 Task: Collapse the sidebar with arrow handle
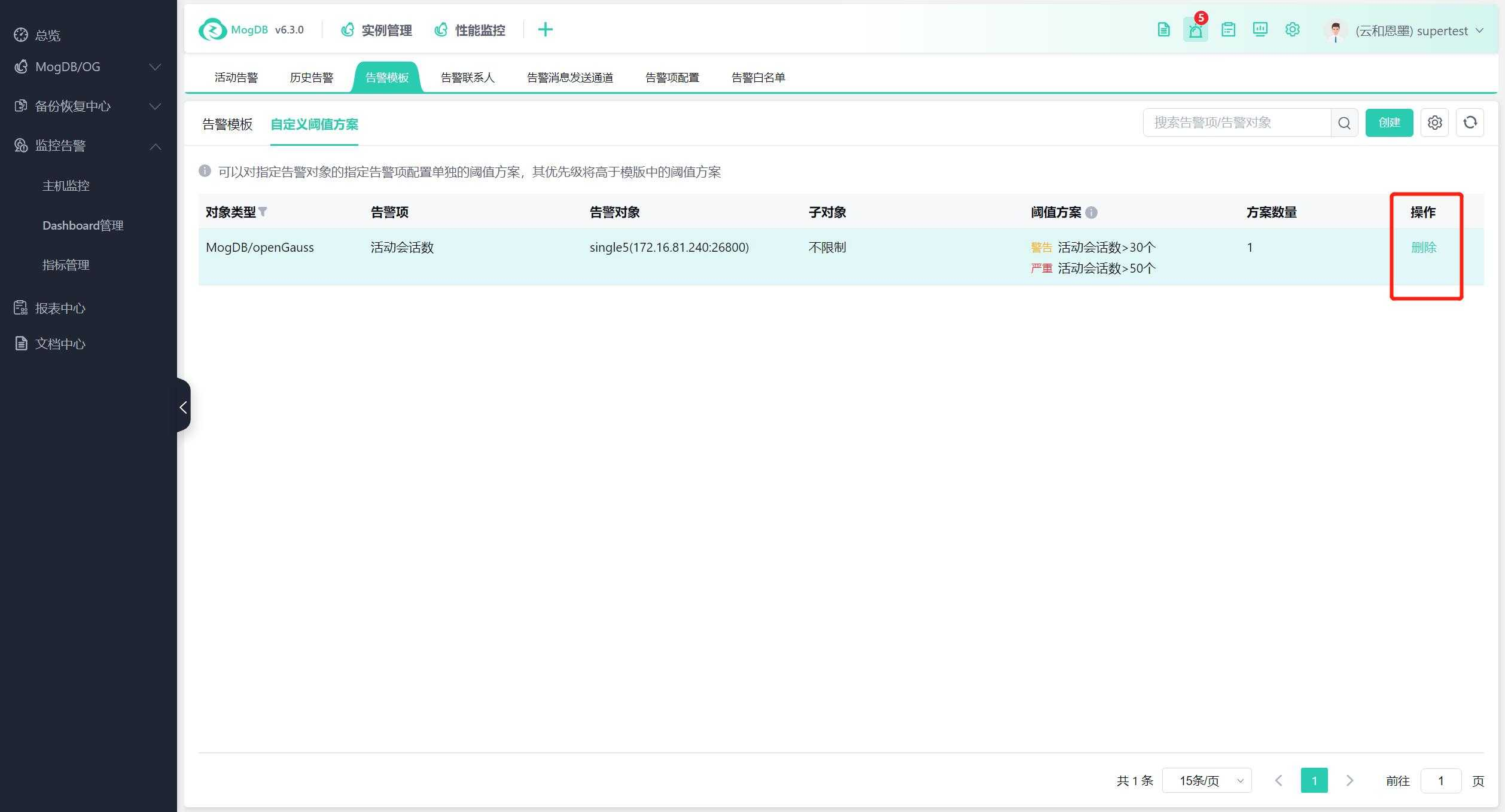(184, 407)
